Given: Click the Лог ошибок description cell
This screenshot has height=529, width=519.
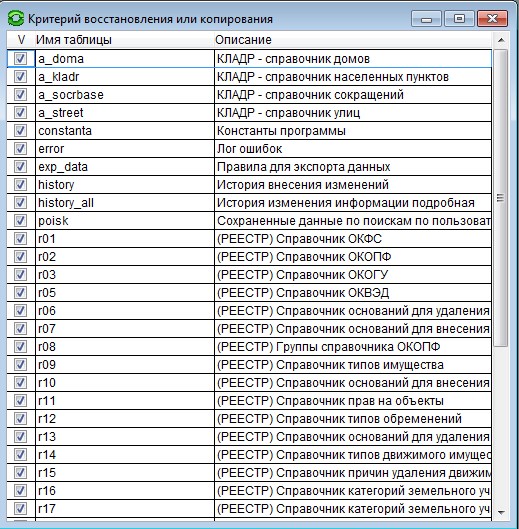Looking at the screenshot, I should [353, 149].
